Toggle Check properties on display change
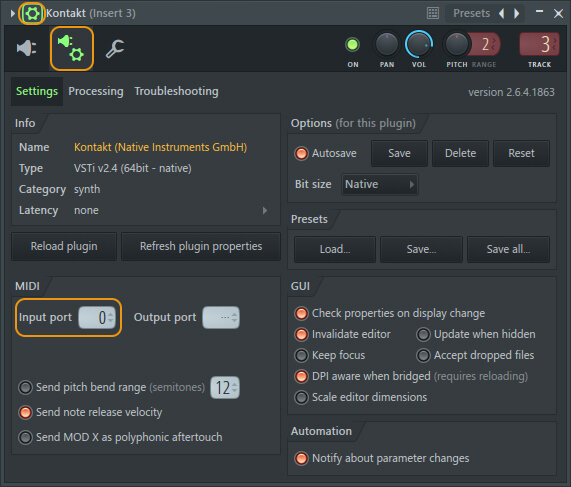This screenshot has height=487, width=571. click(301, 313)
